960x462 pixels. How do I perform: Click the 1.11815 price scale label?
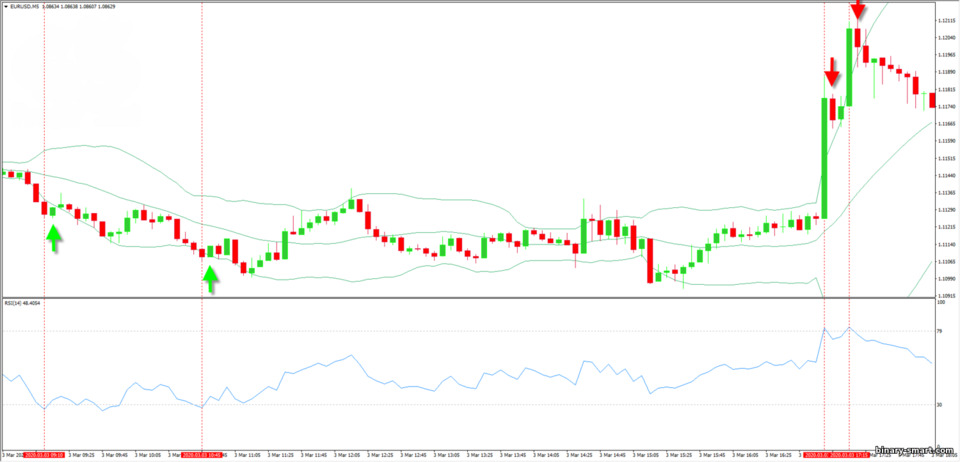946,89
